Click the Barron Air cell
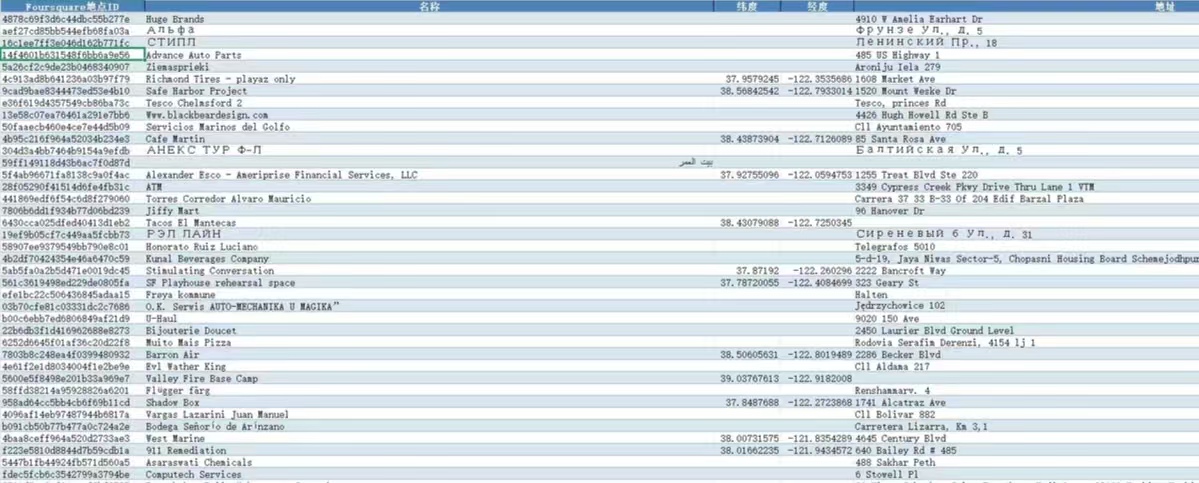This screenshot has width=1199, height=483. coord(428,355)
